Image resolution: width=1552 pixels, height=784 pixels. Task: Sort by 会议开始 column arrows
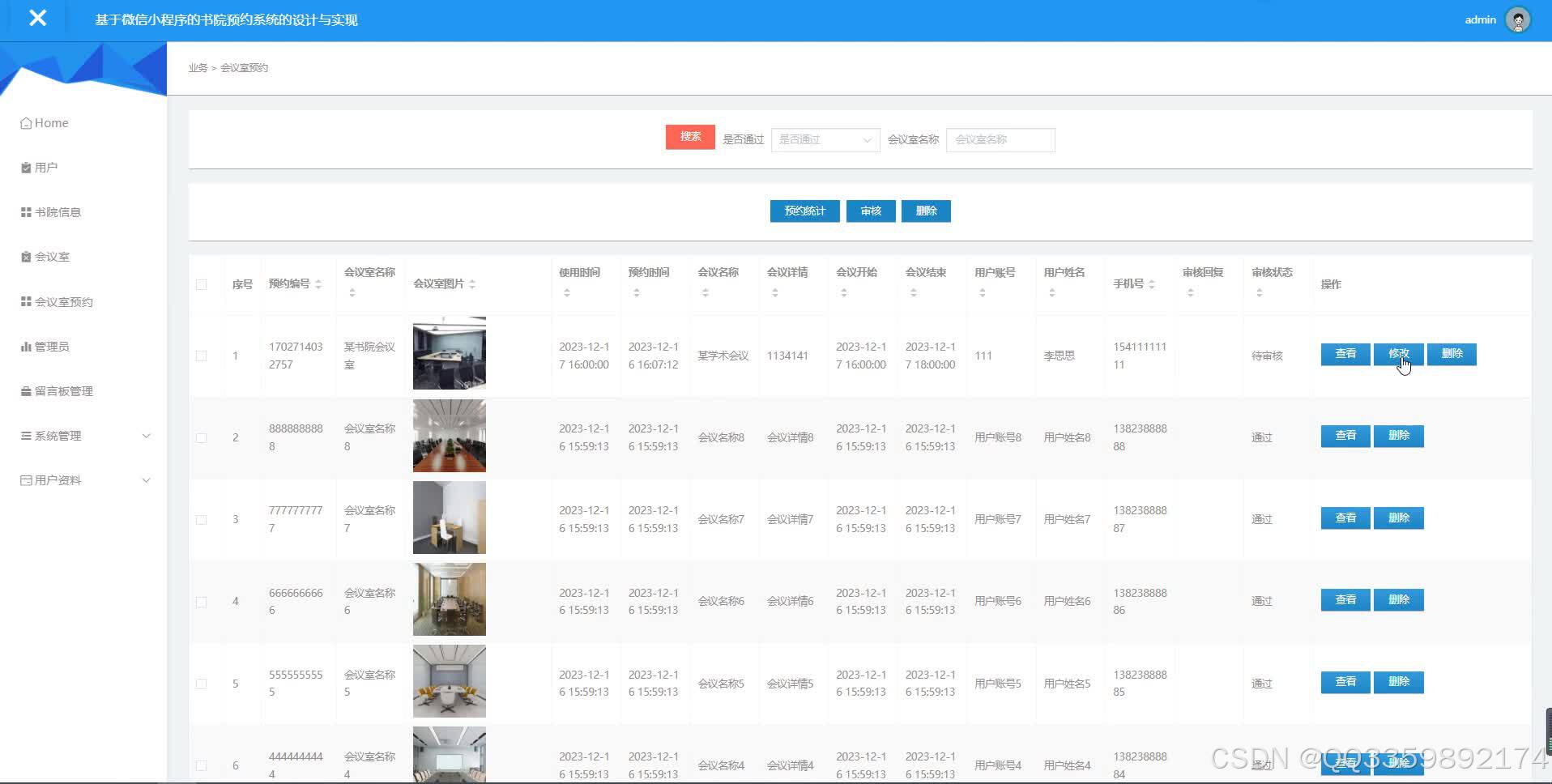coord(844,292)
